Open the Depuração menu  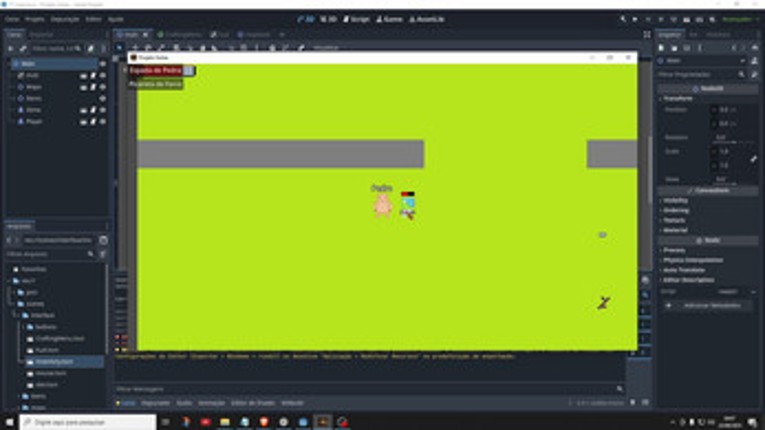coord(64,19)
